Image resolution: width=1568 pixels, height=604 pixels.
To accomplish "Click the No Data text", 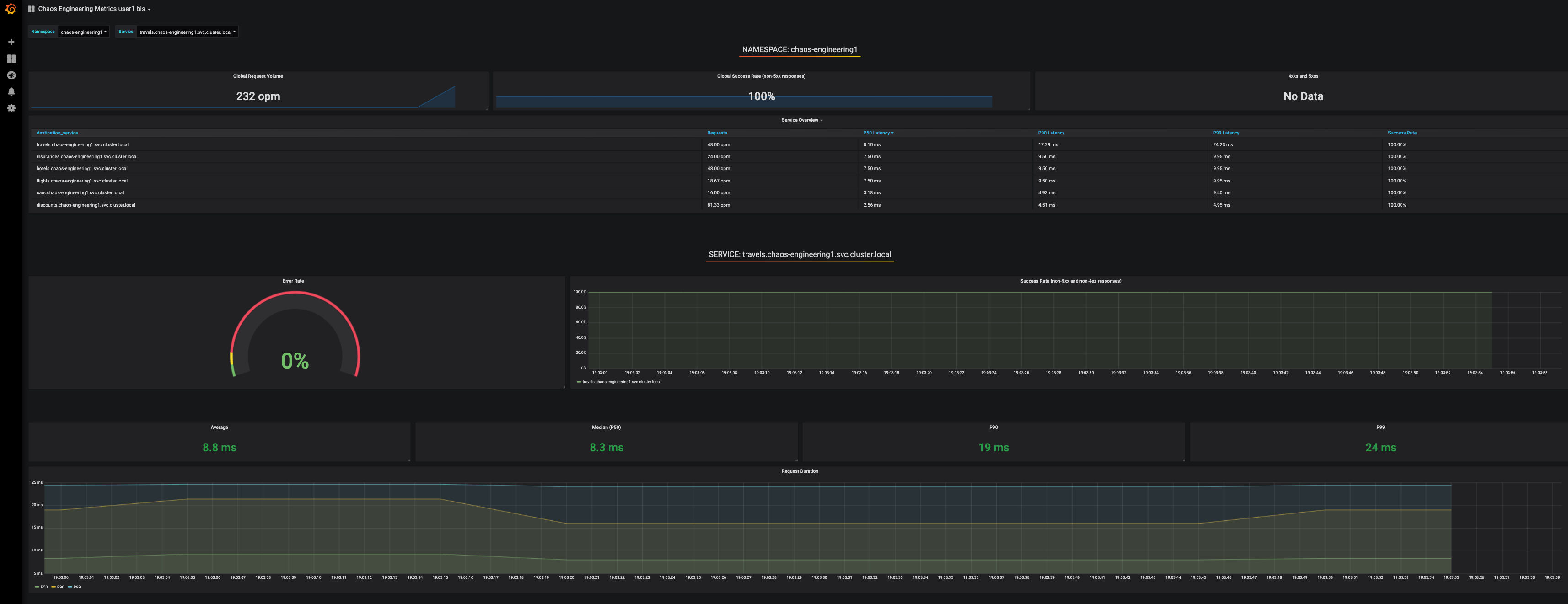I will 1303,96.
